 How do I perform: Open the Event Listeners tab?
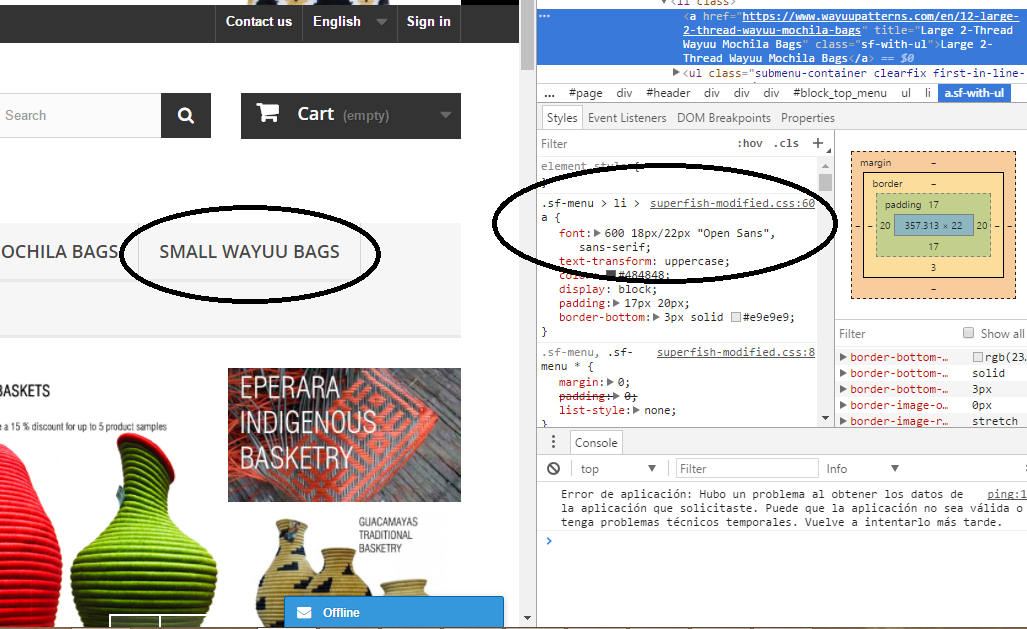click(x=627, y=118)
